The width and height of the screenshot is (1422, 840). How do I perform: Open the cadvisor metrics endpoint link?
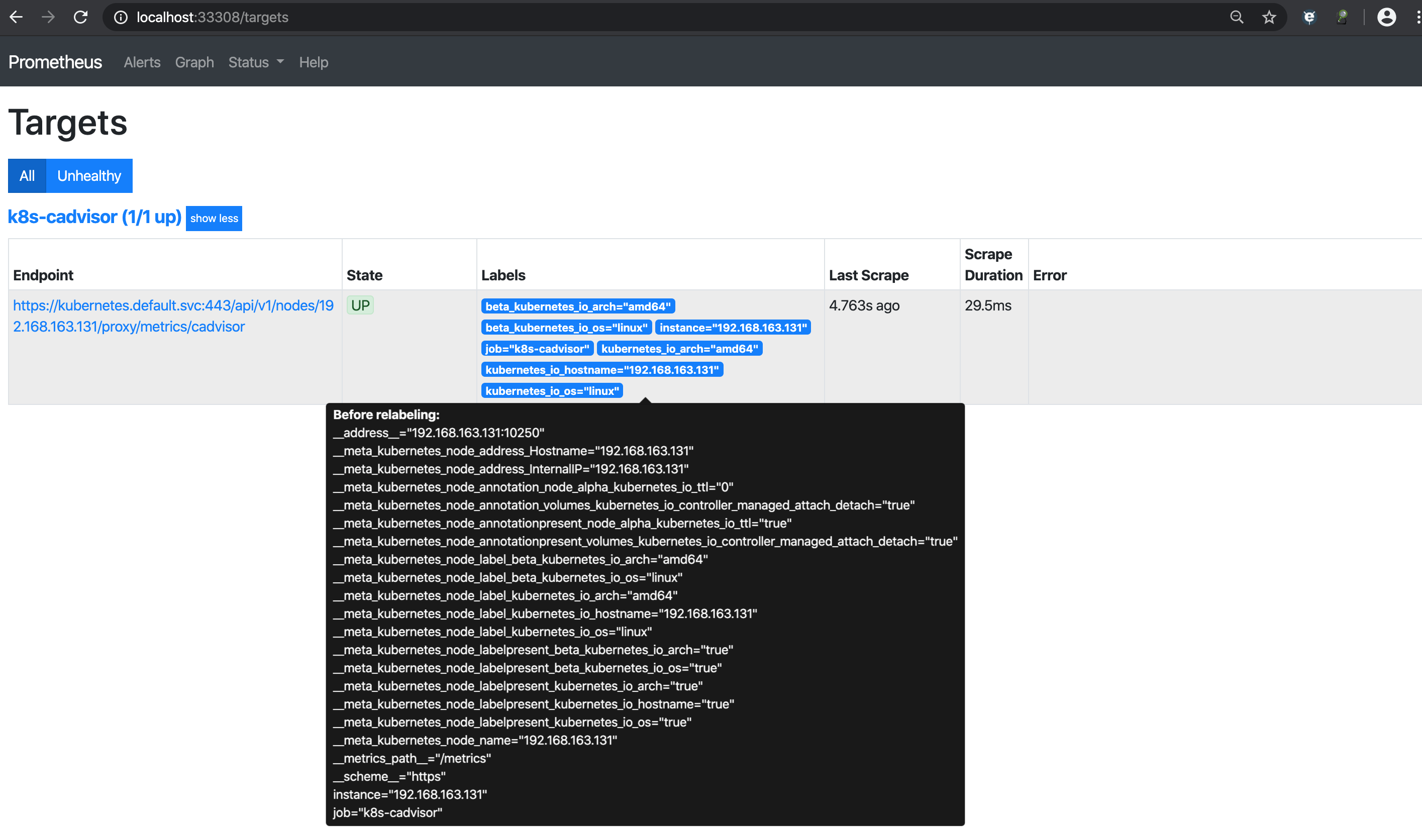pyautogui.click(x=173, y=316)
